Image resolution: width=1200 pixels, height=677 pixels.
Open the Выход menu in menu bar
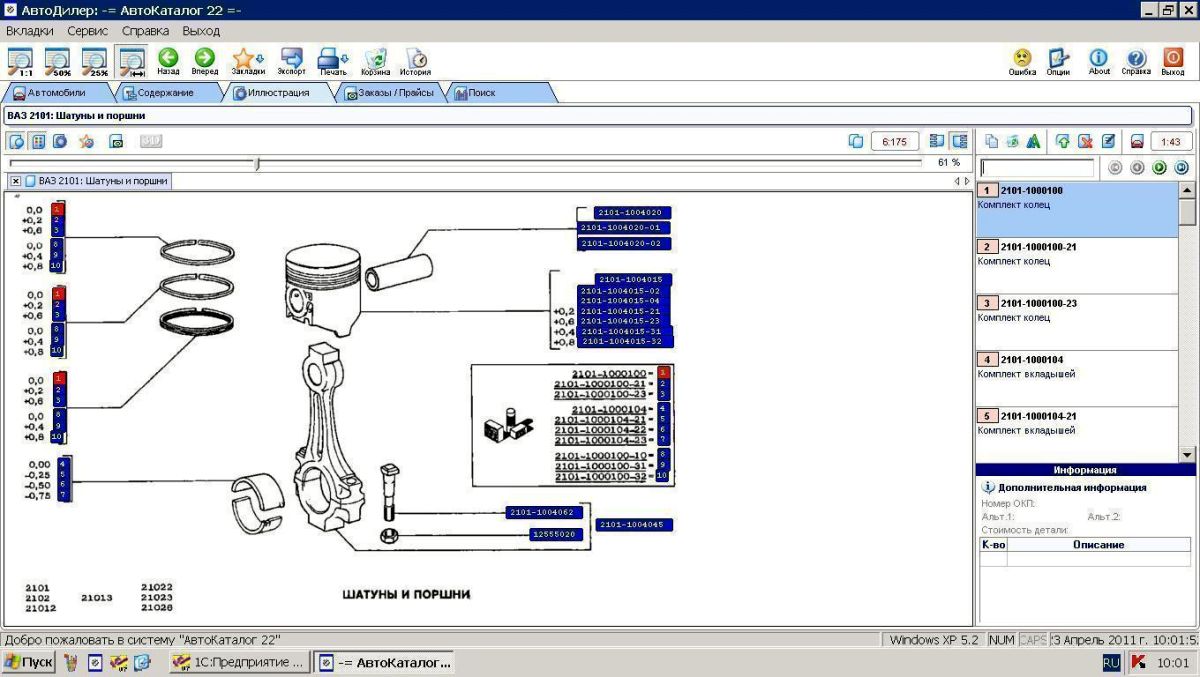point(201,31)
